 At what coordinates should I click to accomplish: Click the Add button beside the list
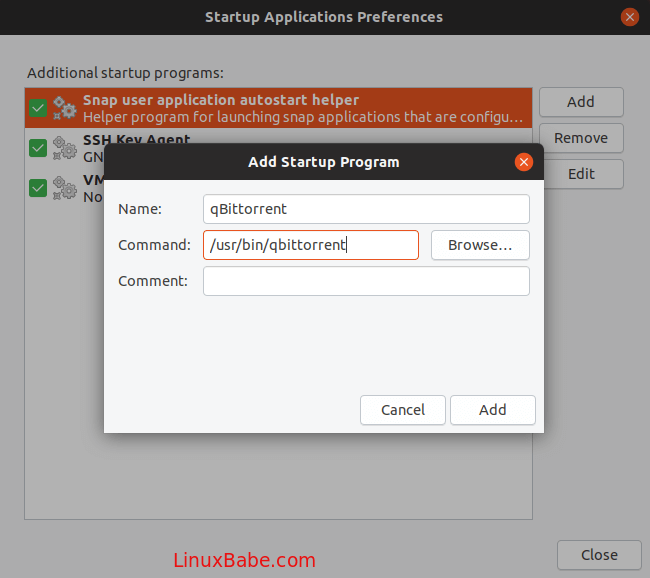(581, 102)
